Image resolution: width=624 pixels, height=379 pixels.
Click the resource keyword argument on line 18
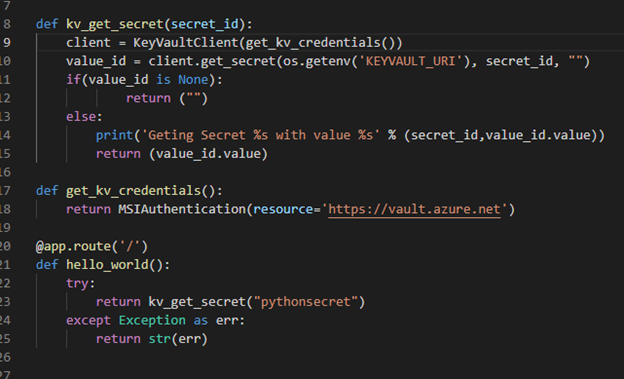(x=283, y=209)
